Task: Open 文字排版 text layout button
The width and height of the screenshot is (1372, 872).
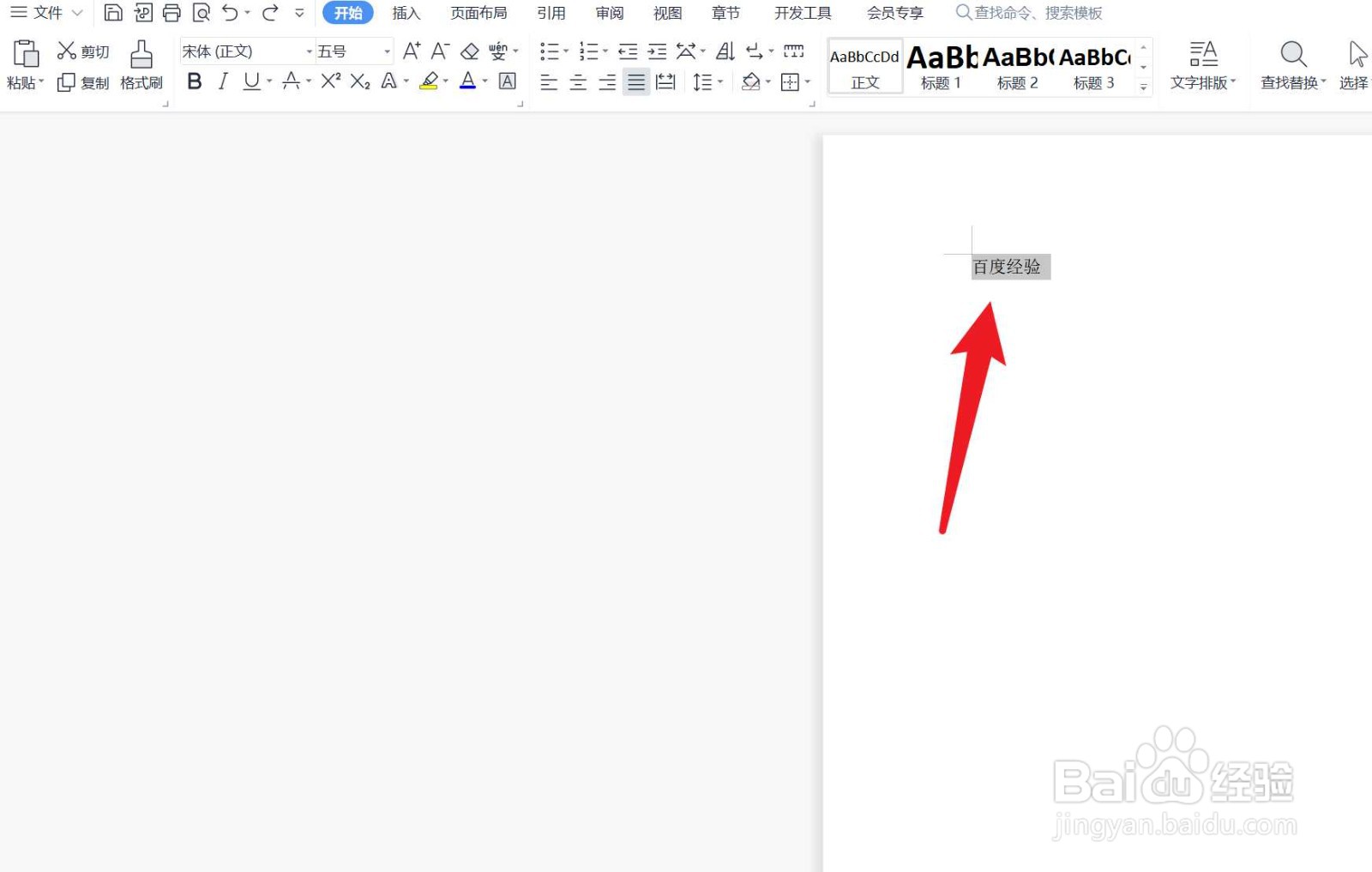Action: (x=1203, y=65)
